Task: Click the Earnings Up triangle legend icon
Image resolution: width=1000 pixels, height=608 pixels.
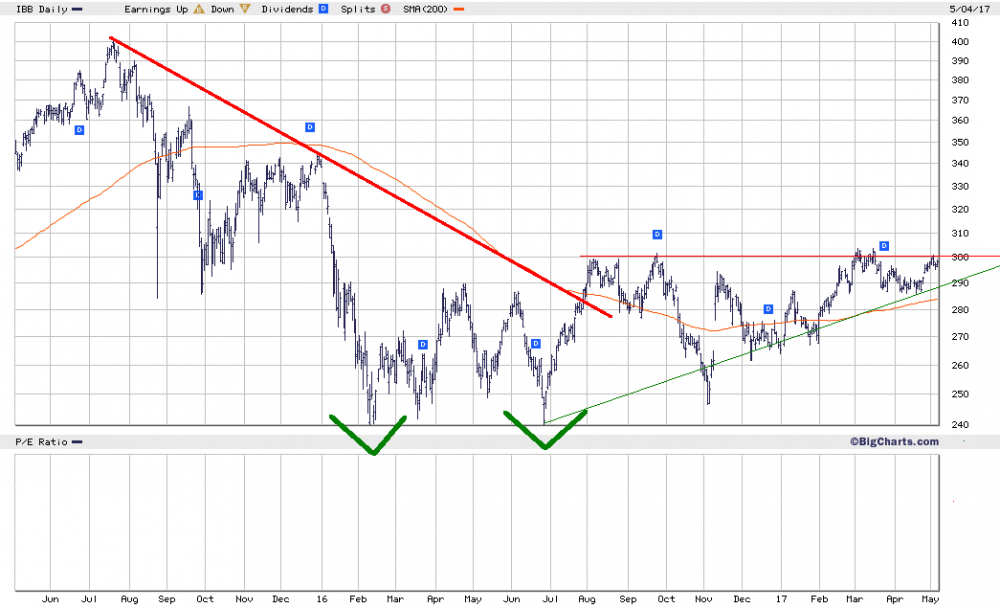Action: (199, 9)
